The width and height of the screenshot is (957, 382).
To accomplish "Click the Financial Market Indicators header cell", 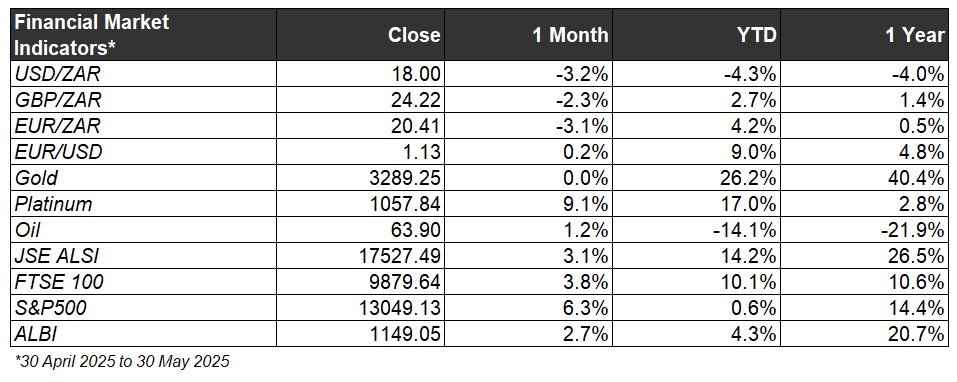I will coord(143,35).
